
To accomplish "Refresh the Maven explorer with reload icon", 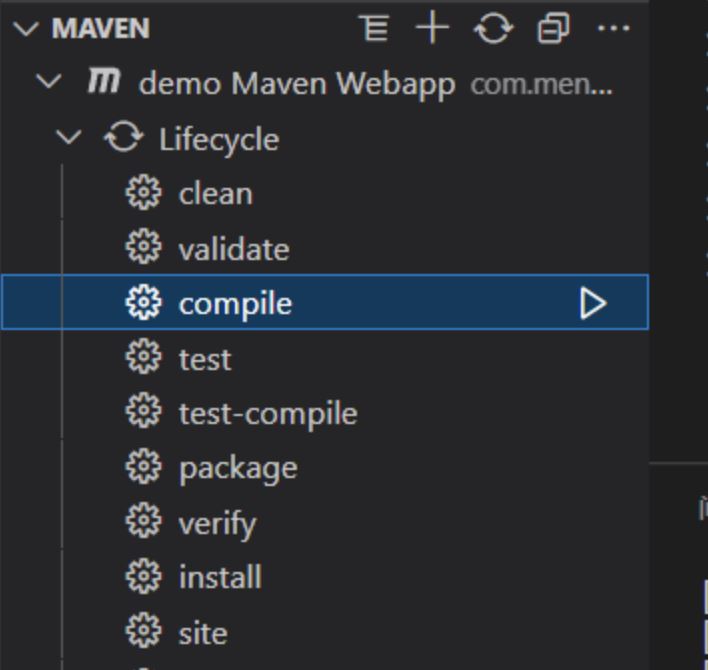I will coord(493,28).
